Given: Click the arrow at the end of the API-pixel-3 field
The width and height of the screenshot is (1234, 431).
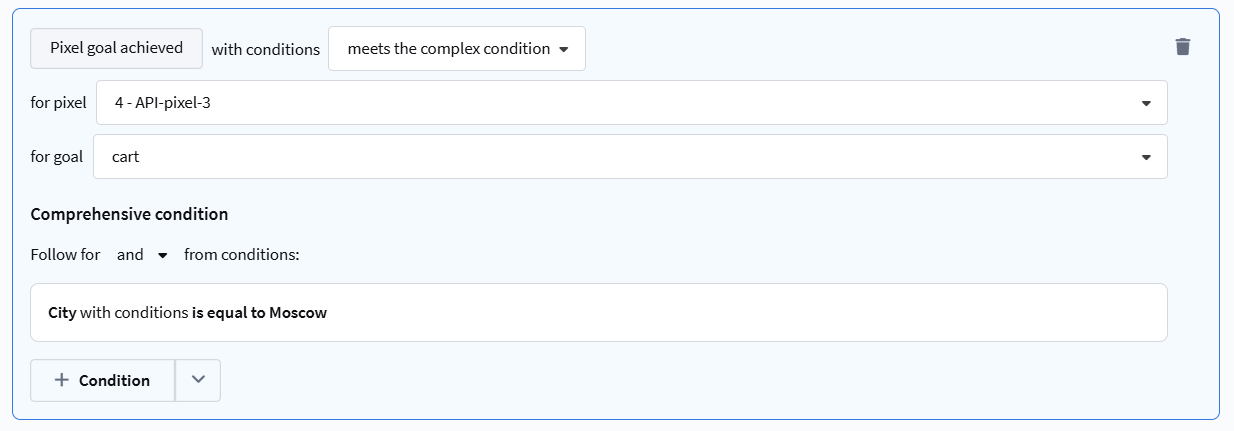Looking at the screenshot, I should click(1146, 103).
